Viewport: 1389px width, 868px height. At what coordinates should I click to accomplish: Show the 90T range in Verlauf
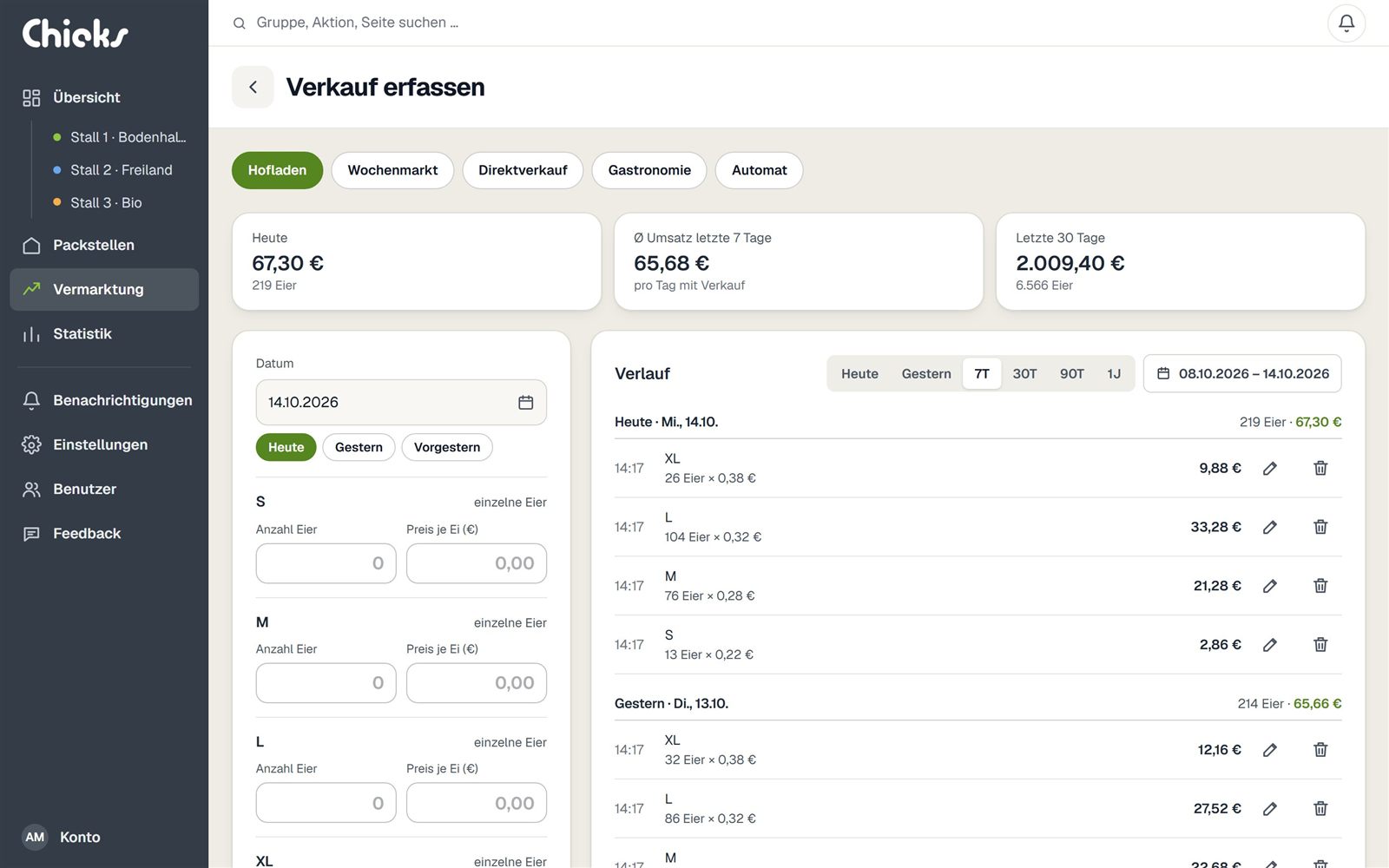1071,373
